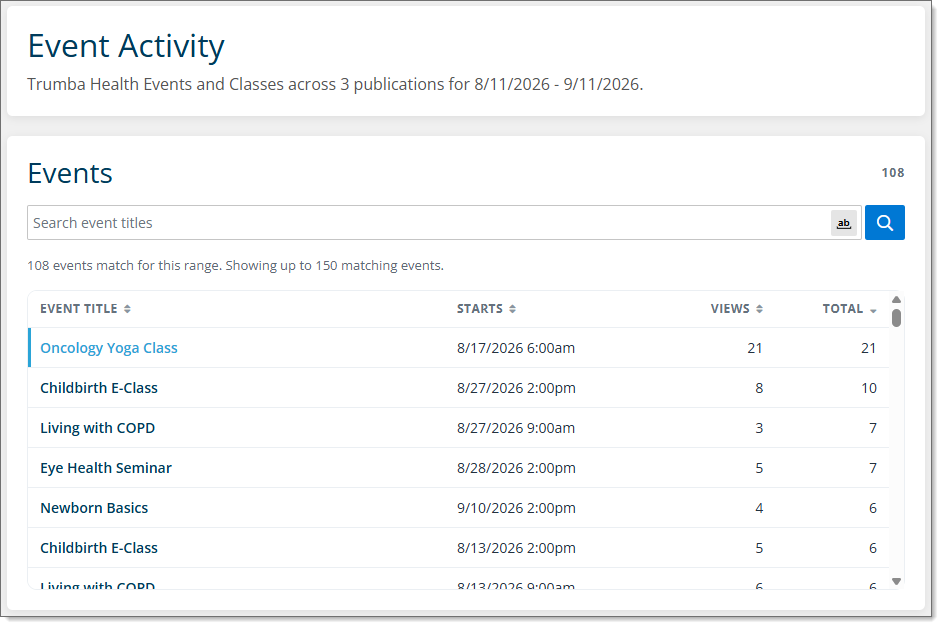Click start time '8/27/2026 2:00pm'
Viewport: 942px width, 627px height.
pos(516,388)
